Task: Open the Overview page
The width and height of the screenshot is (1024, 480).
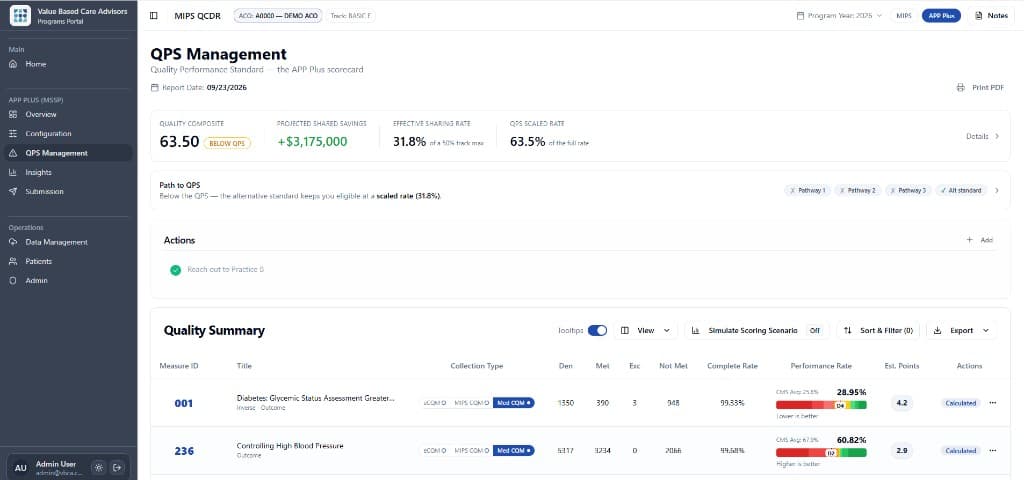Action: 69,114
